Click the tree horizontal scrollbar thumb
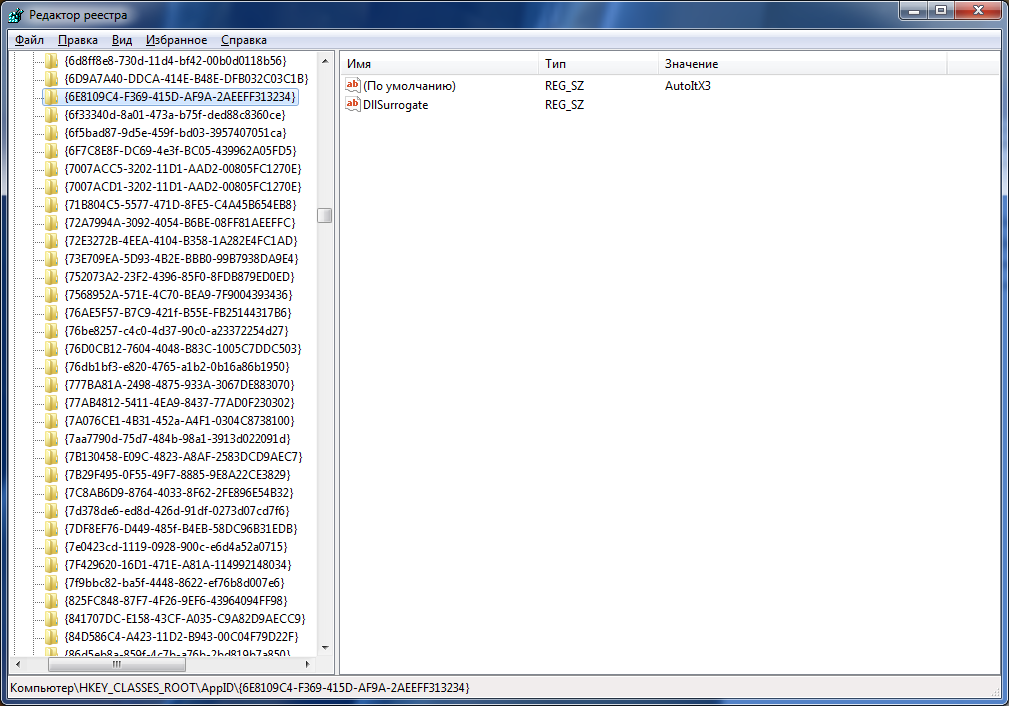Viewport: 1009px width, 706px height. [116, 664]
